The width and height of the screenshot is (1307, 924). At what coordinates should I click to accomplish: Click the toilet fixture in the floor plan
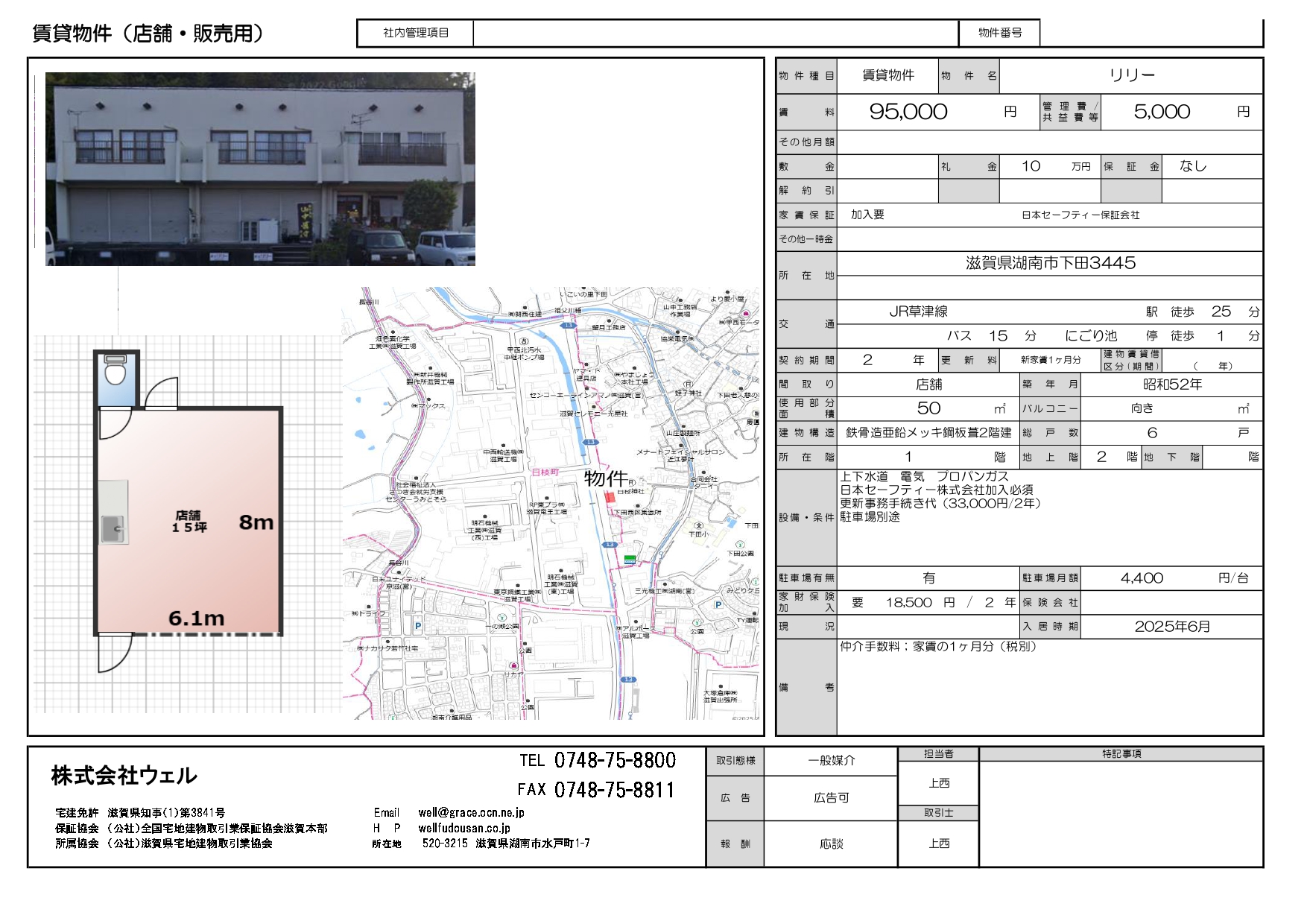pos(115,370)
